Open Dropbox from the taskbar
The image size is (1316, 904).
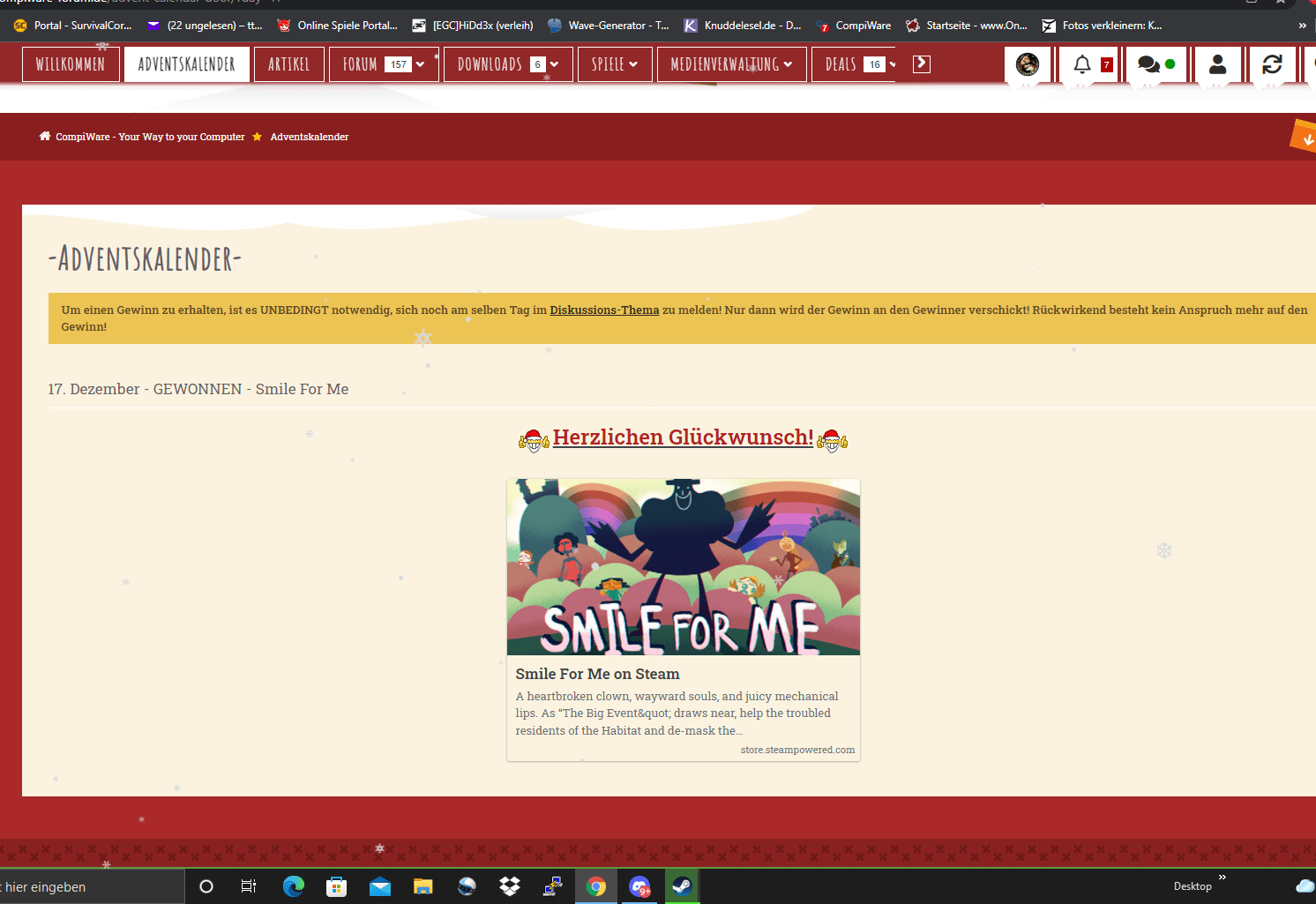[510, 886]
